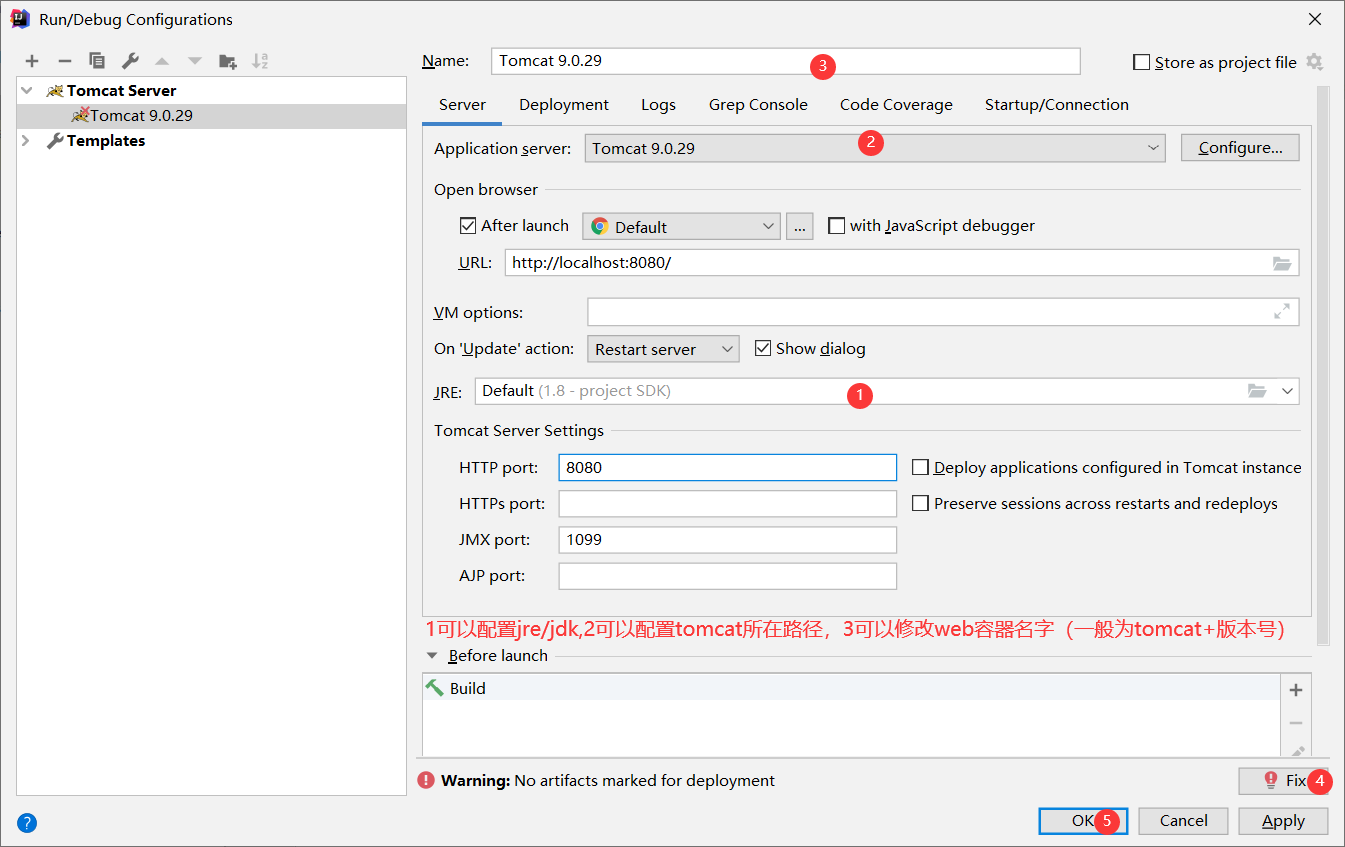Switch to the Deployment tab
The height and width of the screenshot is (847, 1345).
(564, 105)
